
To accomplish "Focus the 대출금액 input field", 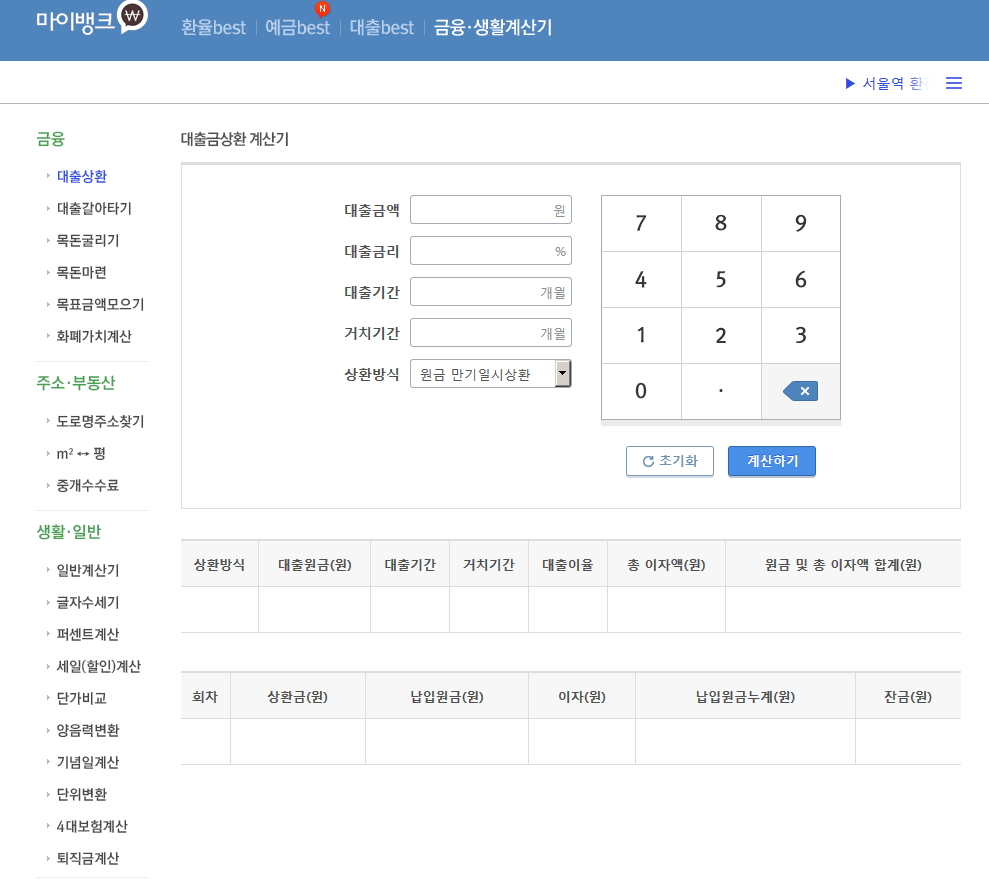I will coord(490,210).
